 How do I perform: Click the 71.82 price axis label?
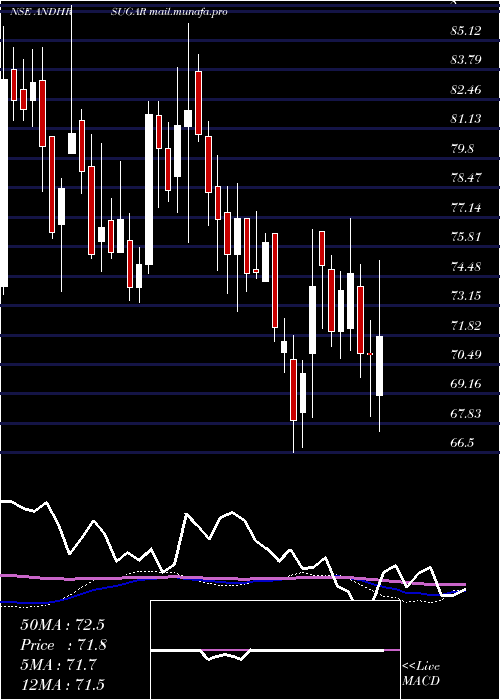[467, 325]
